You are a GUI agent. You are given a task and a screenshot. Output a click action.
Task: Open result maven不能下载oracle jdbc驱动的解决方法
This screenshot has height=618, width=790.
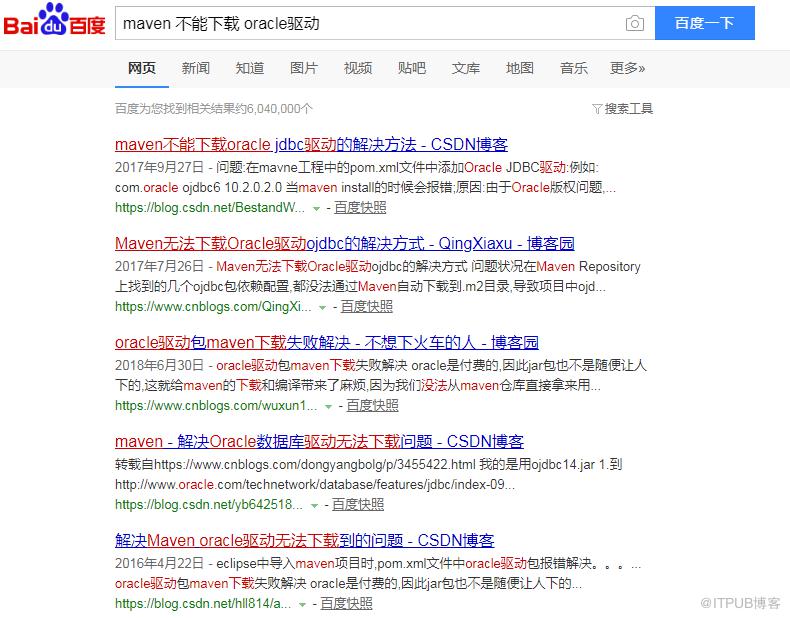tap(311, 145)
